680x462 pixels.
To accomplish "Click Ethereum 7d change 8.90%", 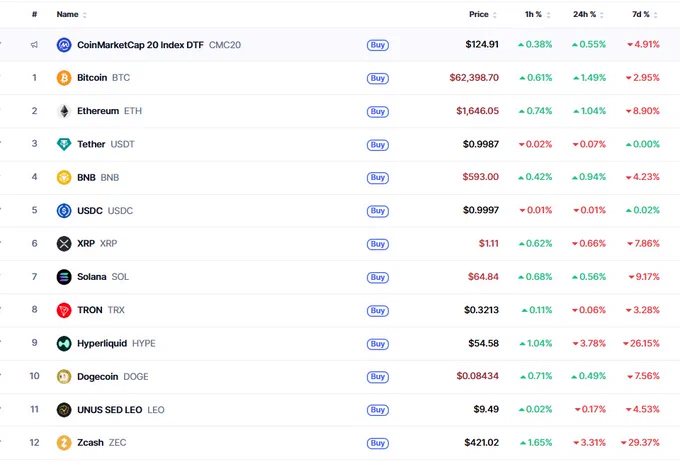I will [642, 111].
